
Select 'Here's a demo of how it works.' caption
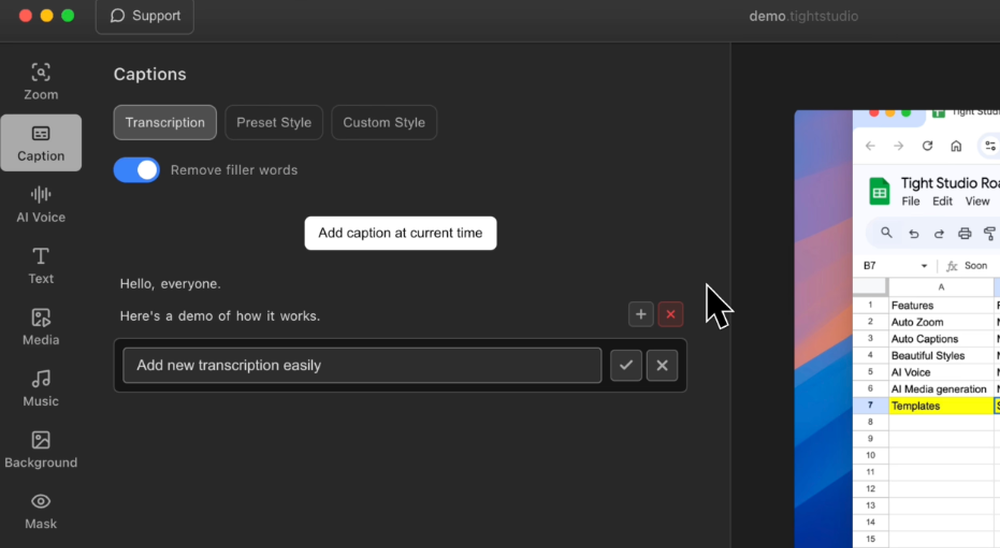pos(220,316)
